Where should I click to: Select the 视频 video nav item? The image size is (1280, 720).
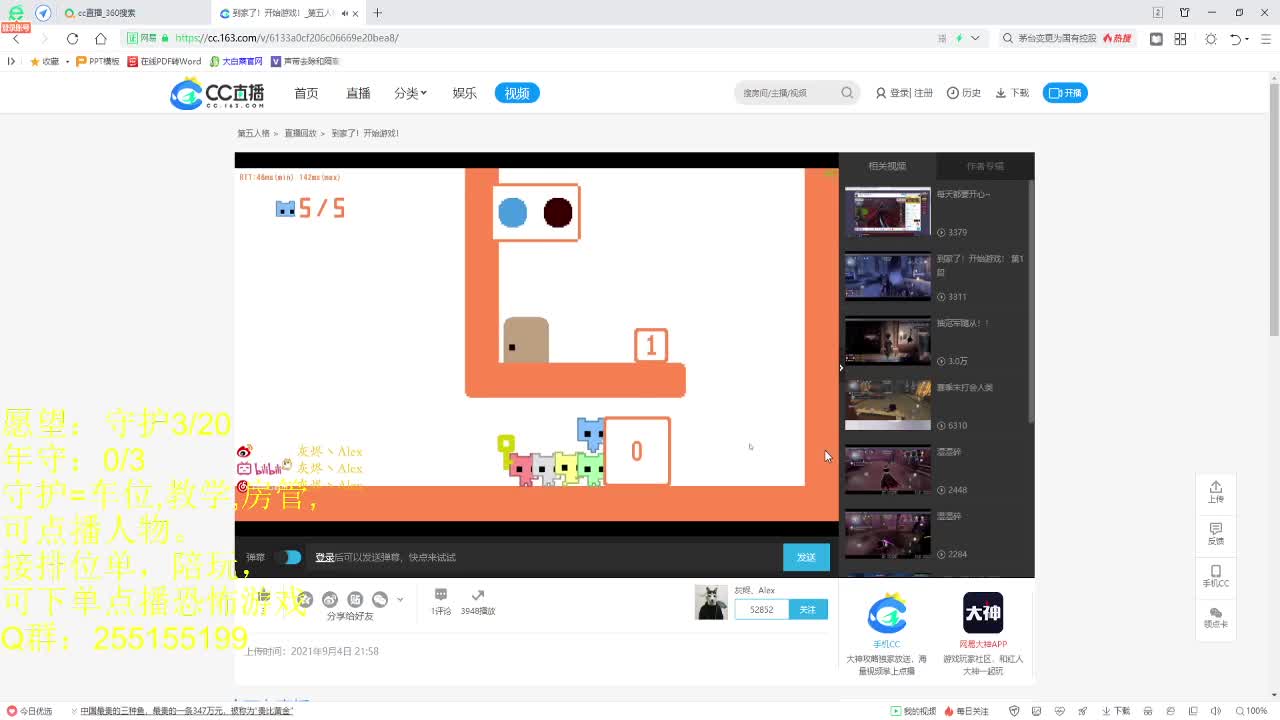point(517,93)
